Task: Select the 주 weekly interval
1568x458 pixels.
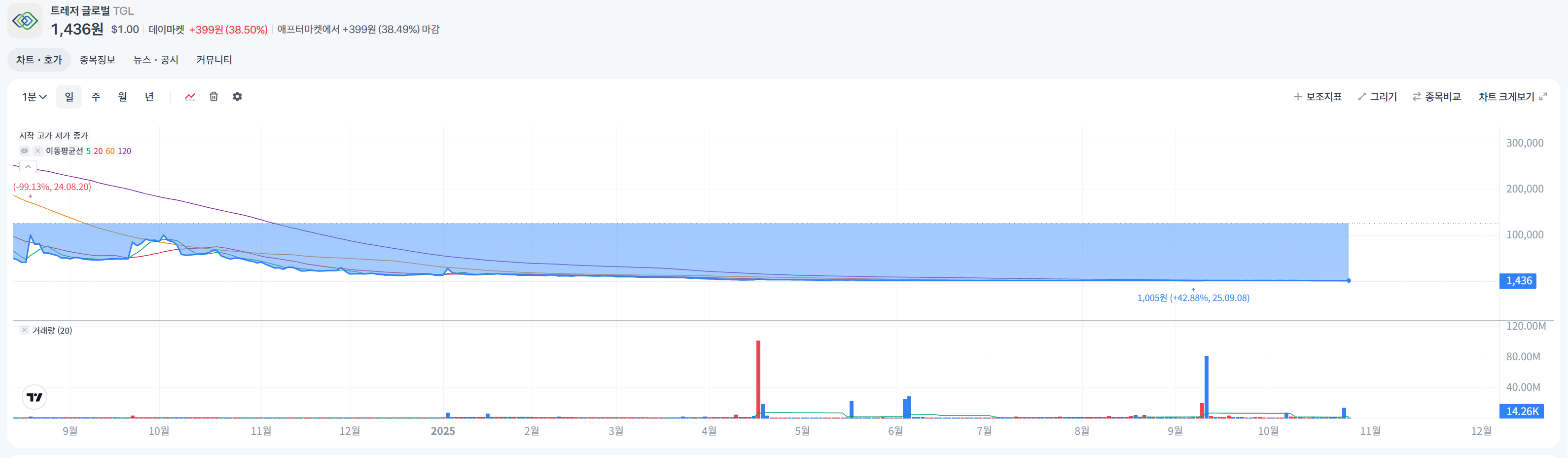Action: (96, 97)
